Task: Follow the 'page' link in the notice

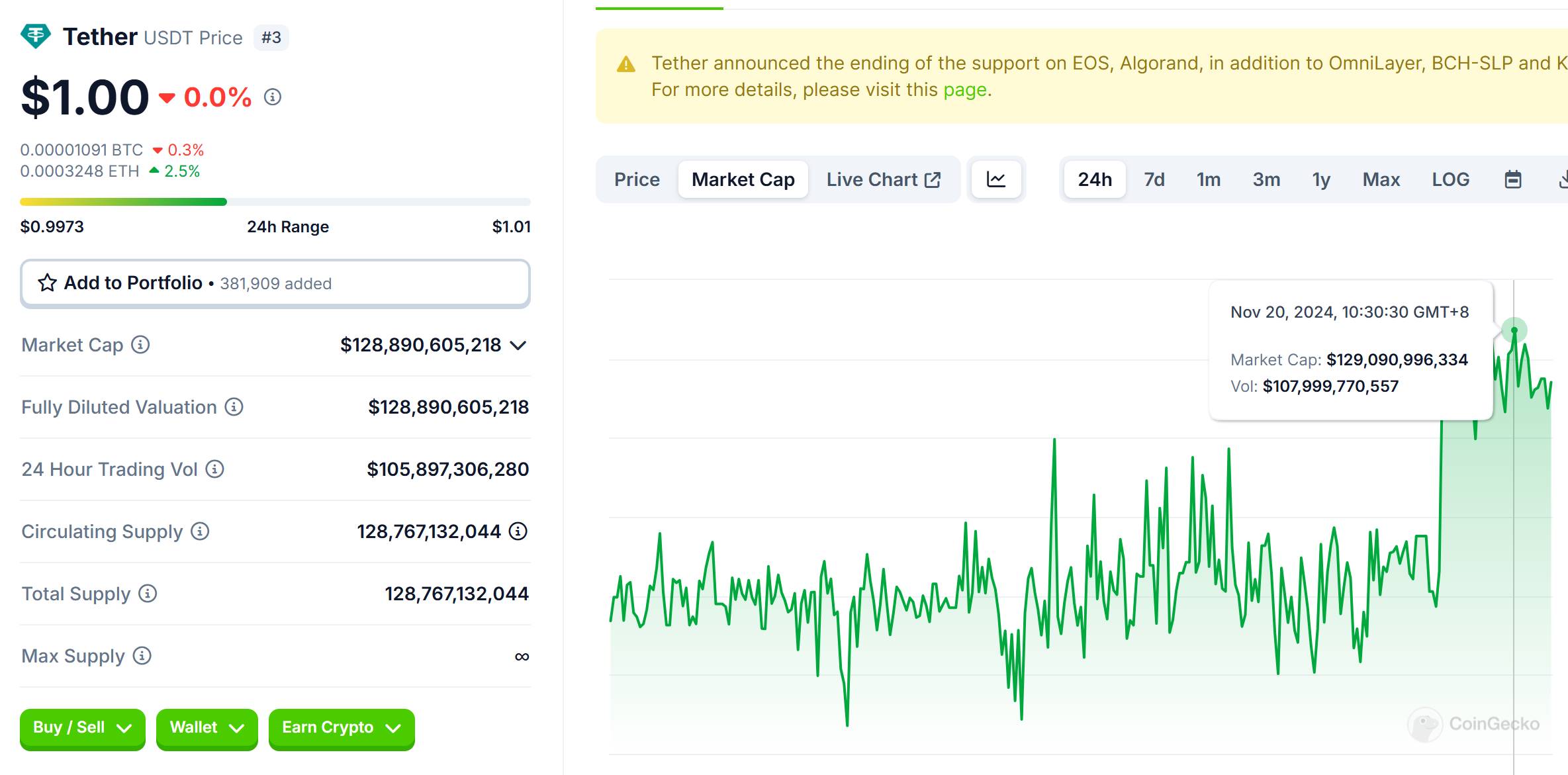Action: click(x=964, y=89)
